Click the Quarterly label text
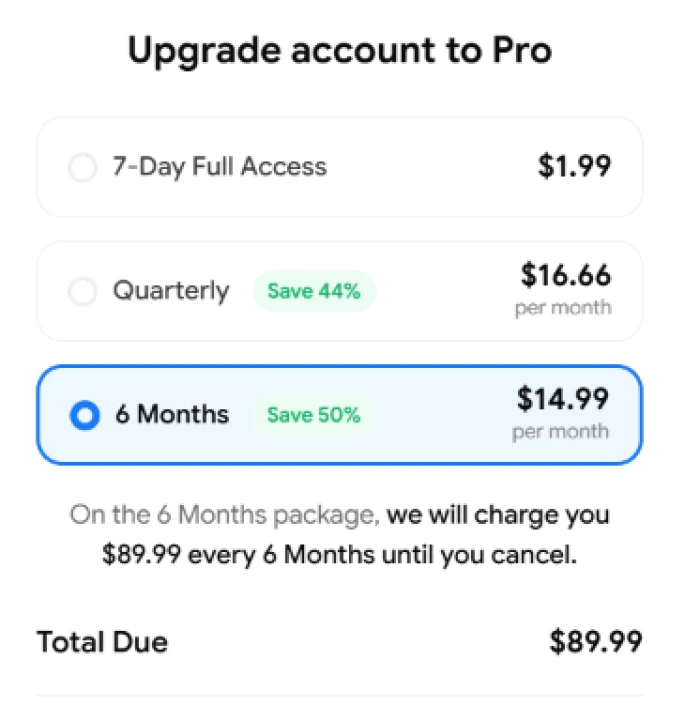 click(x=171, y=291)
